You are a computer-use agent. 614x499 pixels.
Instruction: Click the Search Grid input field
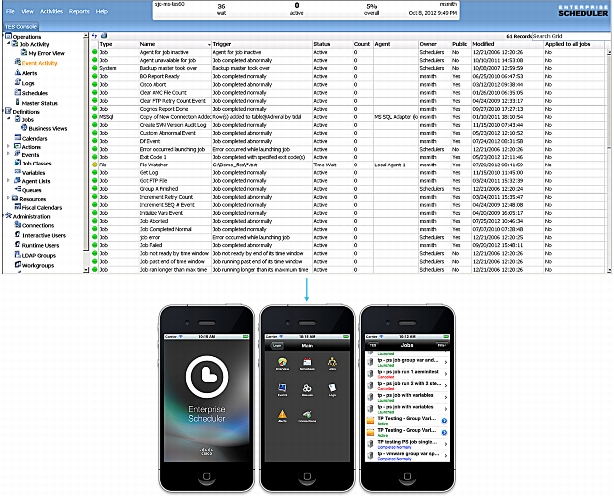tap(571, 36)
